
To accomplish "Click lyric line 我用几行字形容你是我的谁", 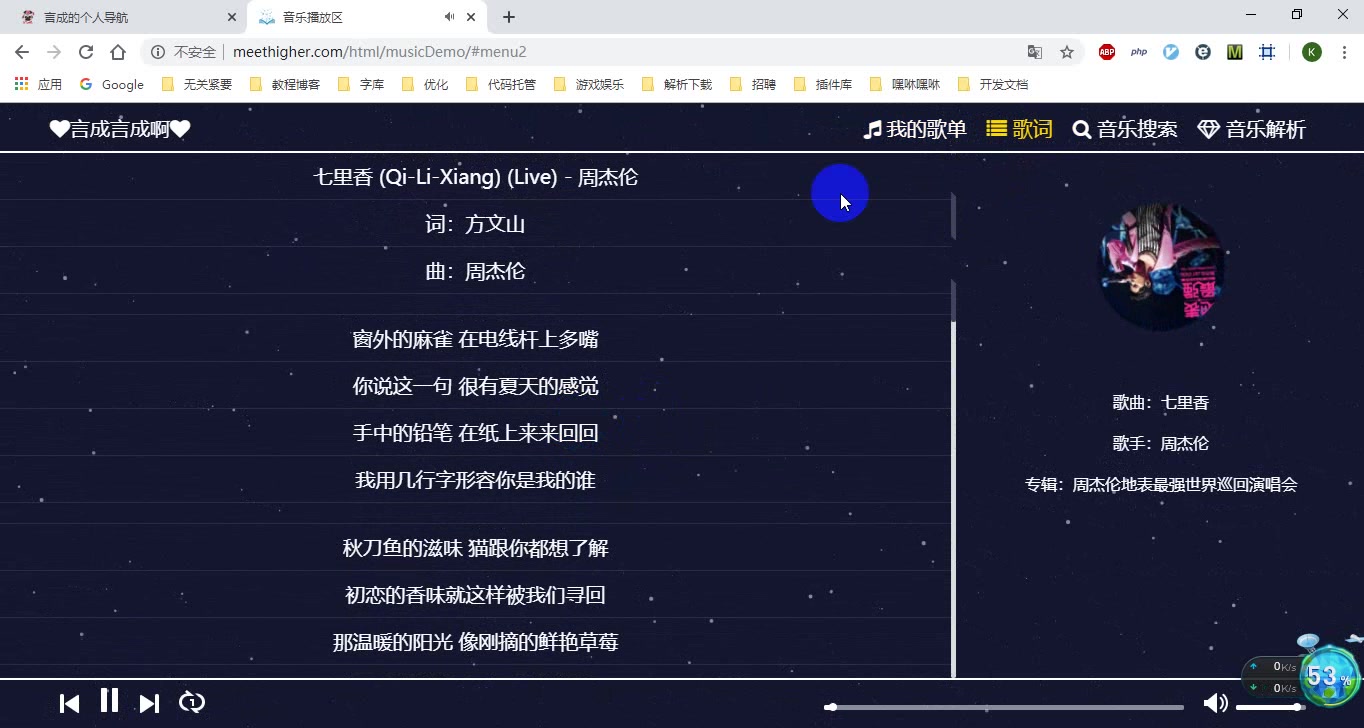I will [475, 480].
